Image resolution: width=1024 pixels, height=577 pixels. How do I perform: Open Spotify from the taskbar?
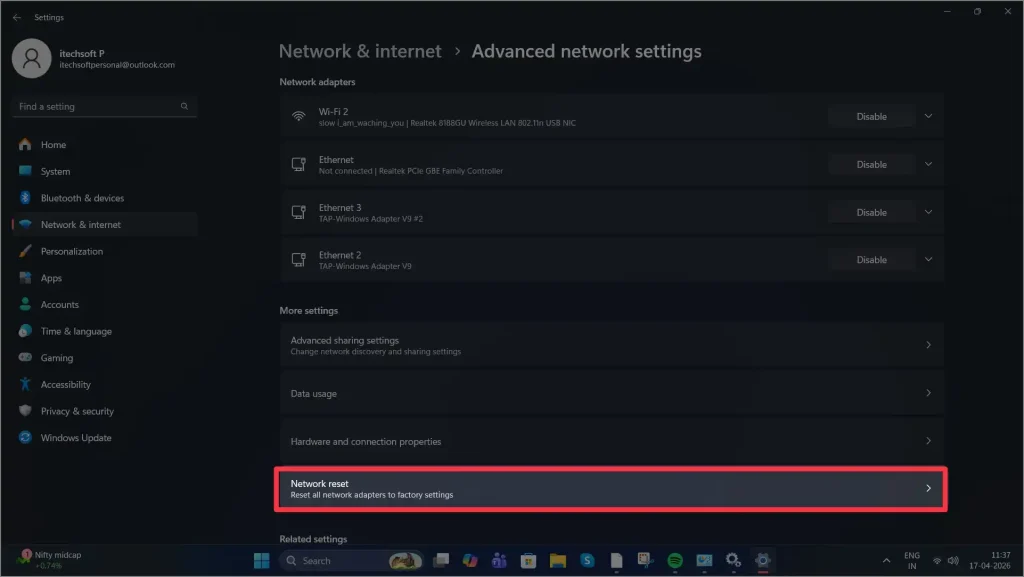(x=675, y=561)
